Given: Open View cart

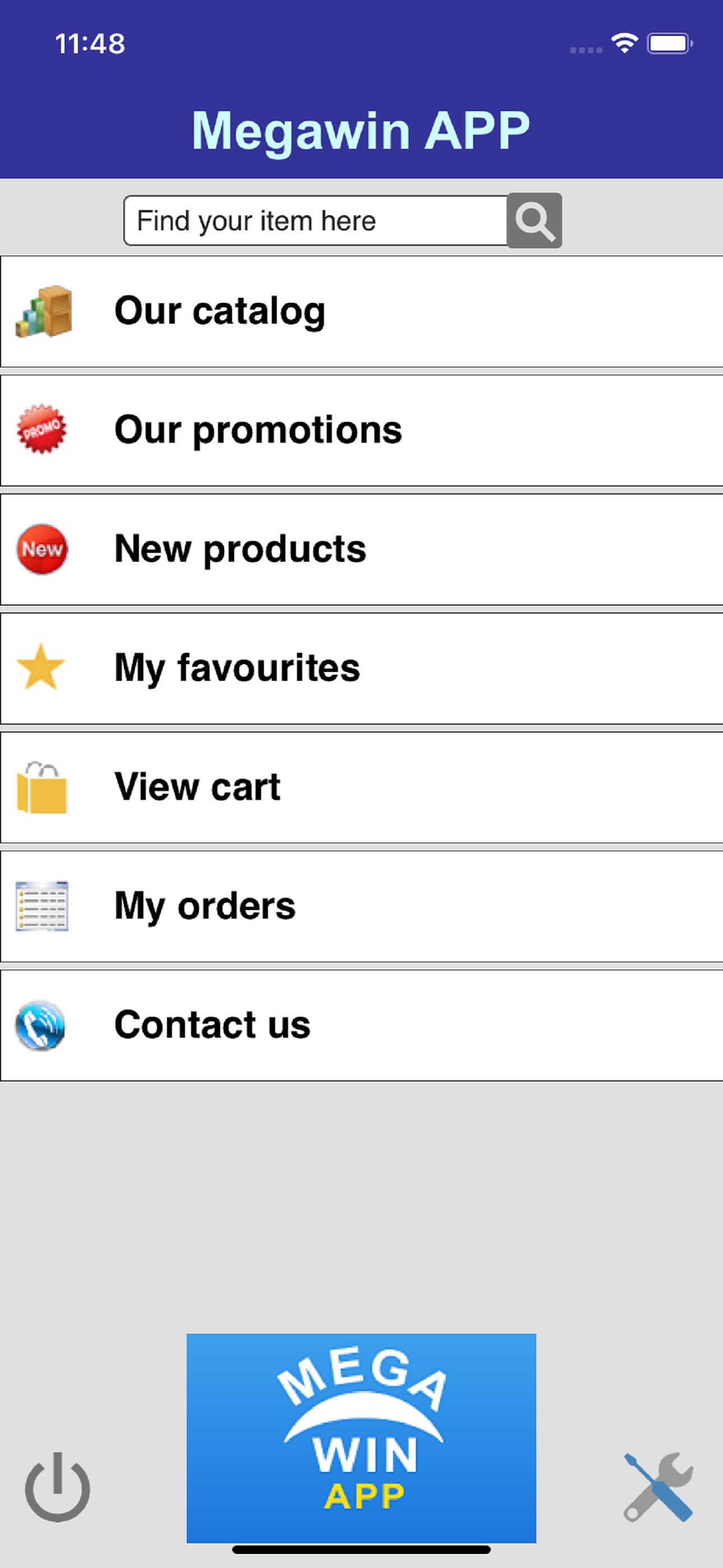Looking at the screenshot, I should tap(197, 787).
